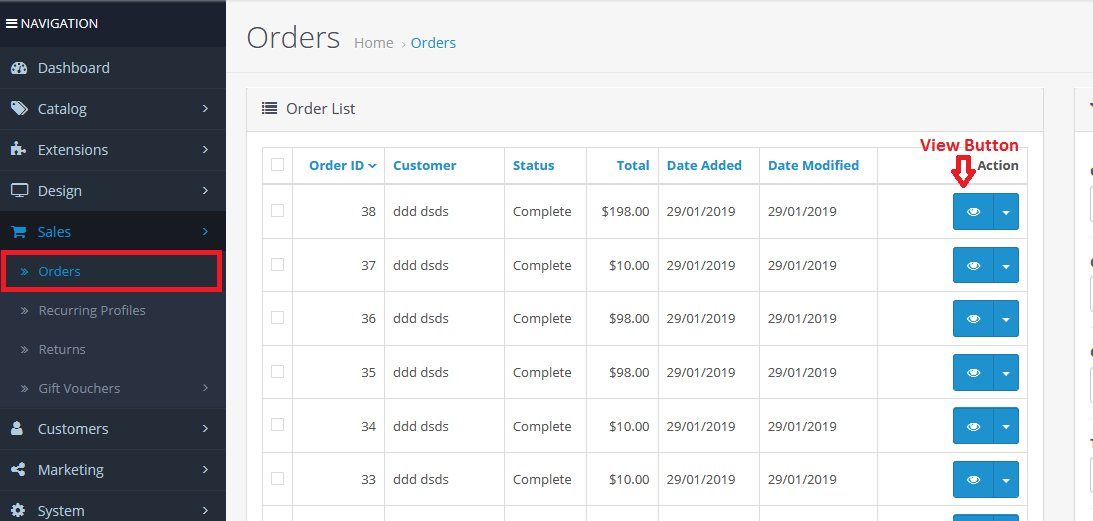Toggle the select-all checkbox in table header

[277, 165]
